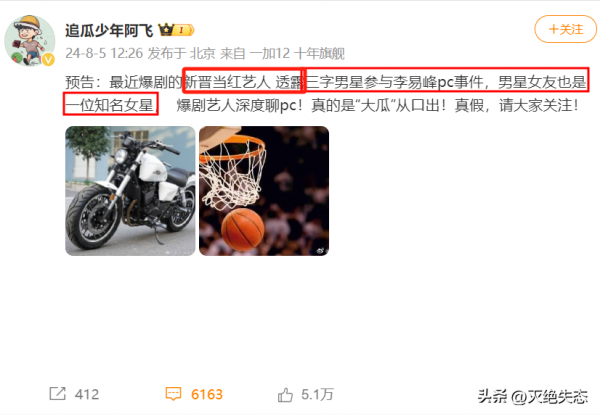The image size is (600, 416).
Task: Click the yellow verified V badge
Action: tap(48, 59)
